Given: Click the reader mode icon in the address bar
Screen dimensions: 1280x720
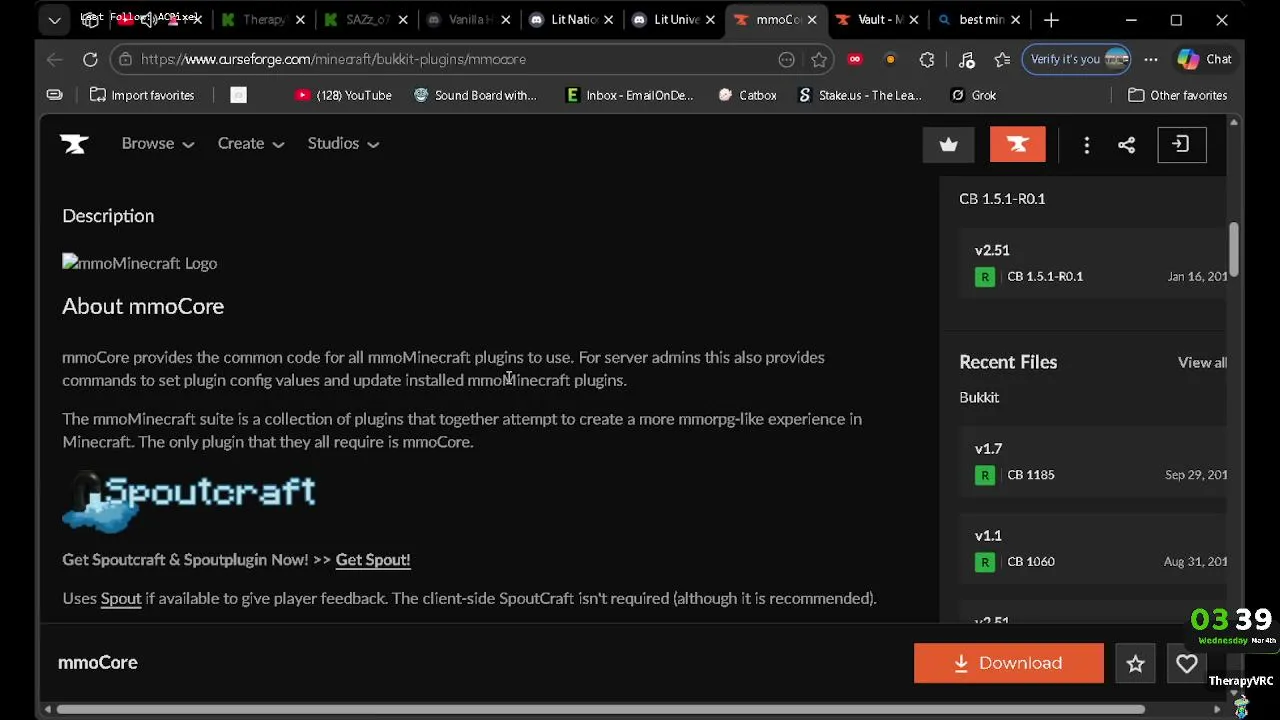Looking at the screenshot, I should [787, 59].
